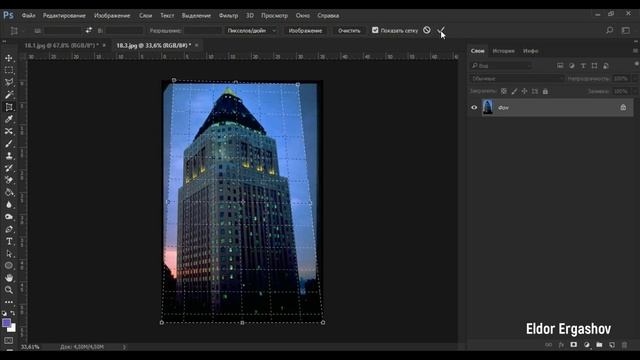Commit the crop with the checkmark
Viewport: 640px width, 360px height.
(x=440, y=30)
